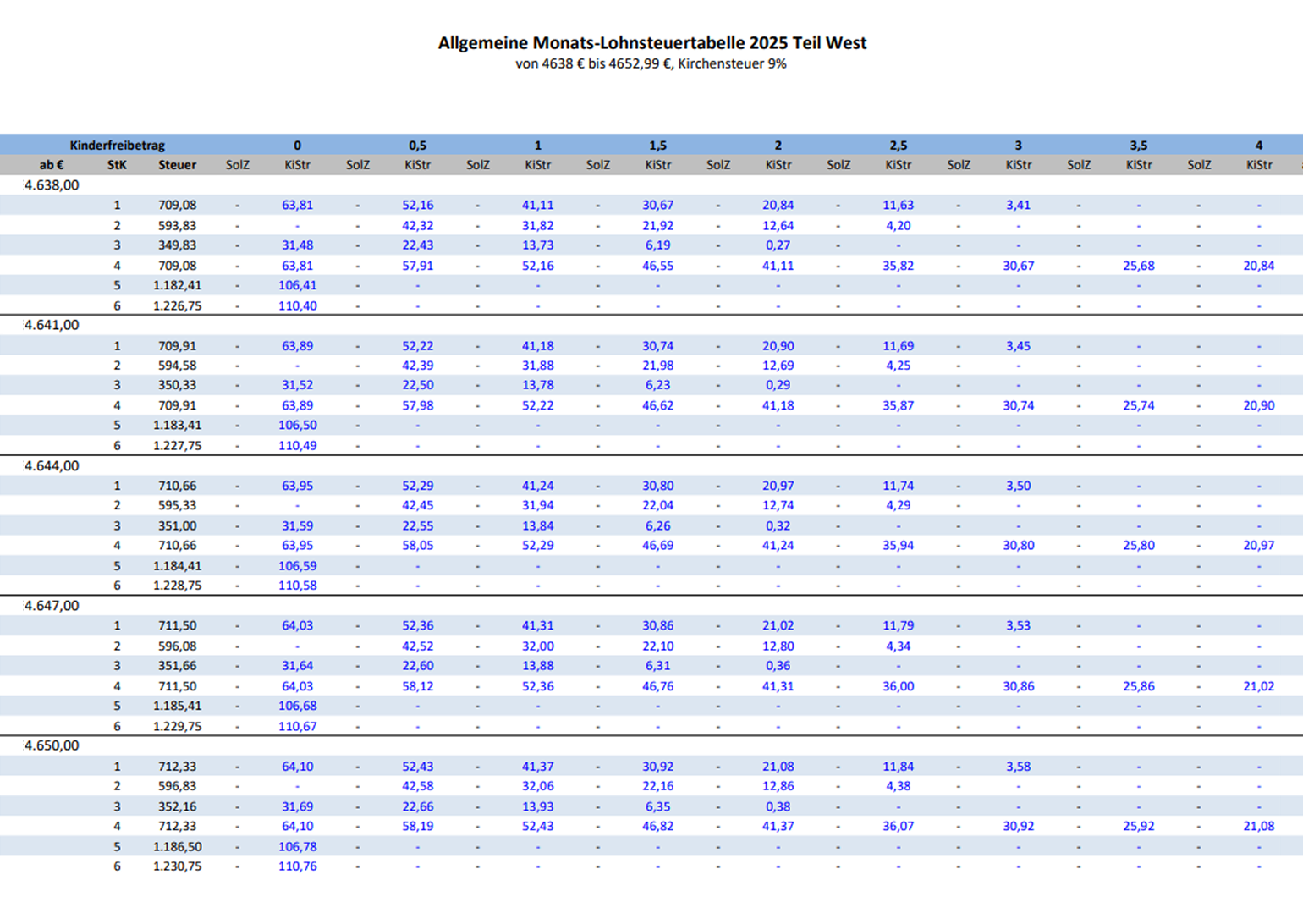Select the KiStr value '106,41'
The height and width of the screenshot is (924, 1303).
click(297, 285)
